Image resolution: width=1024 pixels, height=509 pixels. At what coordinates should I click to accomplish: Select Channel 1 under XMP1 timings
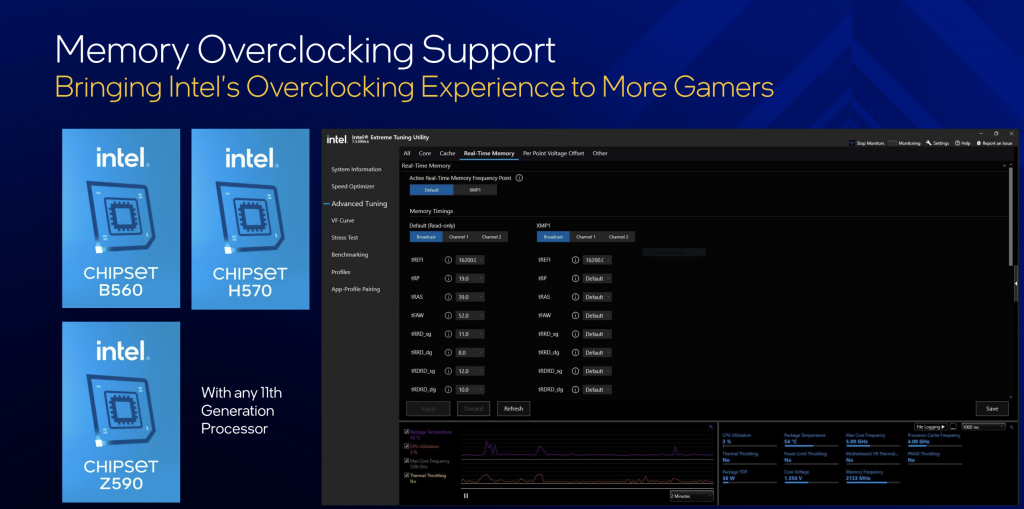tap(586, 237)
